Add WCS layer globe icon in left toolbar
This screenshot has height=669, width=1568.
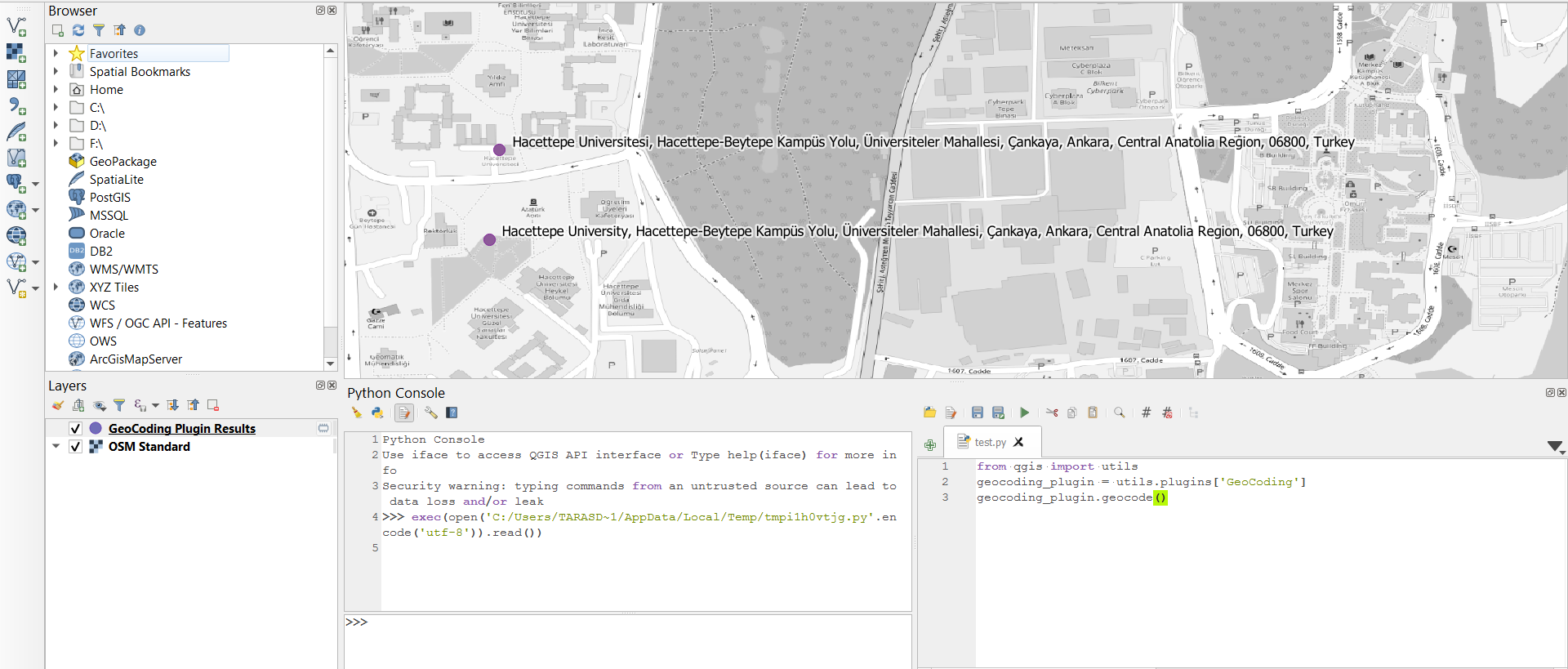tap(16, 235)
